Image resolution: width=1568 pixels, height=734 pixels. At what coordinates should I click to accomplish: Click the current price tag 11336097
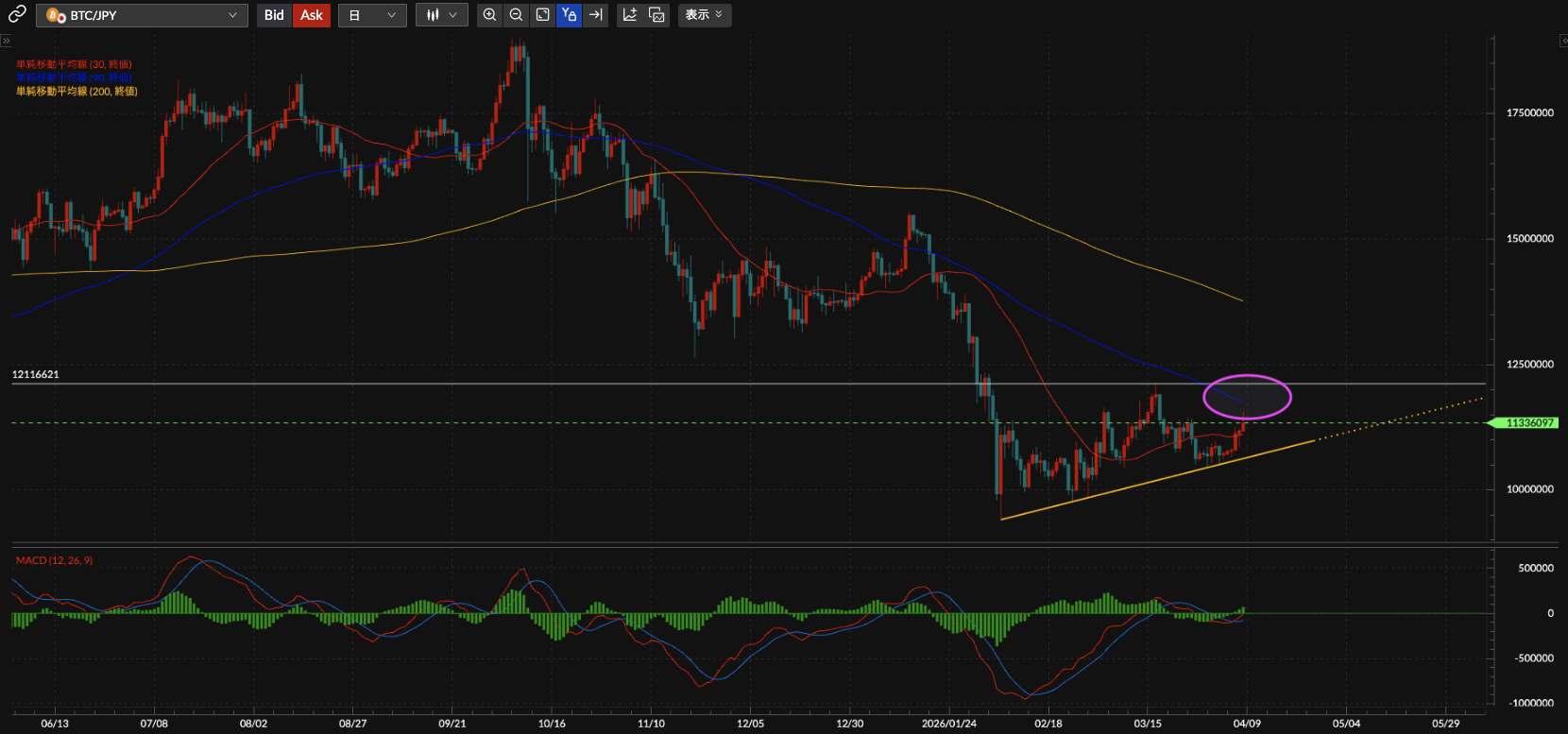coord(1527,423)
